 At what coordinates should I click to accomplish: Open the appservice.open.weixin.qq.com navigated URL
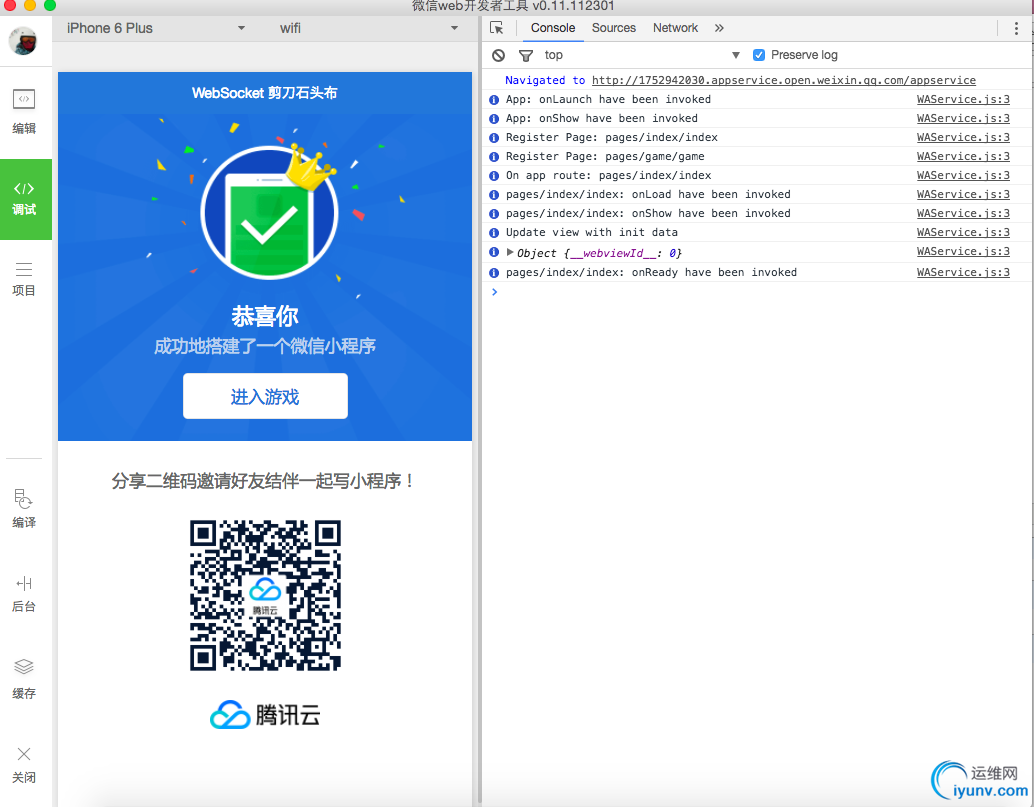tap(783, 80)
